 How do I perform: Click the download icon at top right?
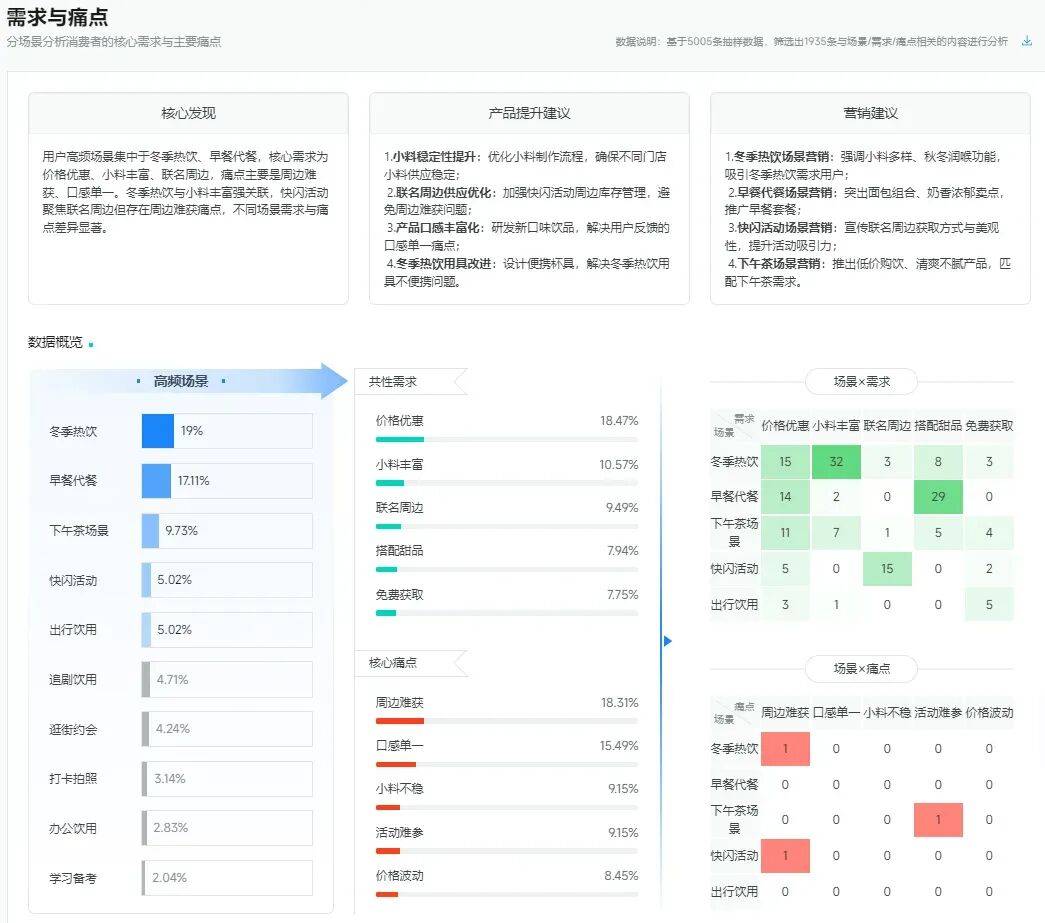pos(1026,41)
